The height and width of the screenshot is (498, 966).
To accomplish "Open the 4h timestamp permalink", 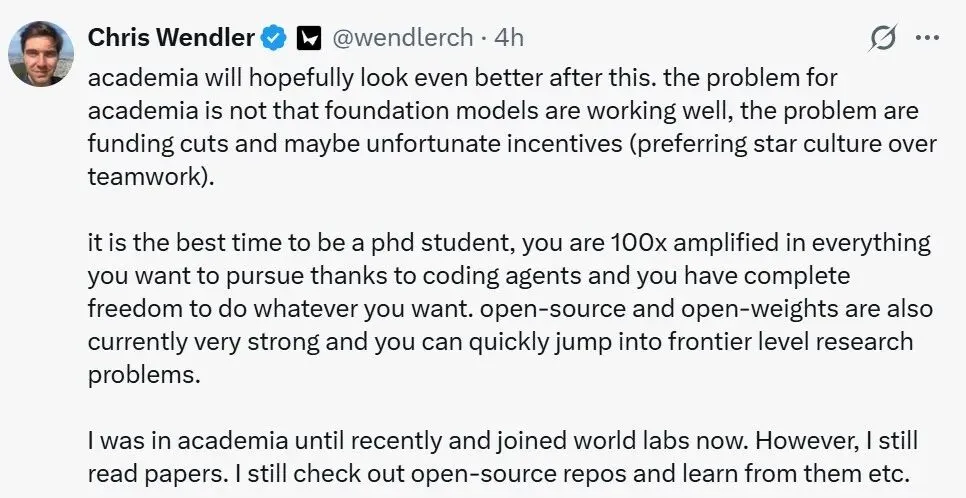I will (509, 38).
